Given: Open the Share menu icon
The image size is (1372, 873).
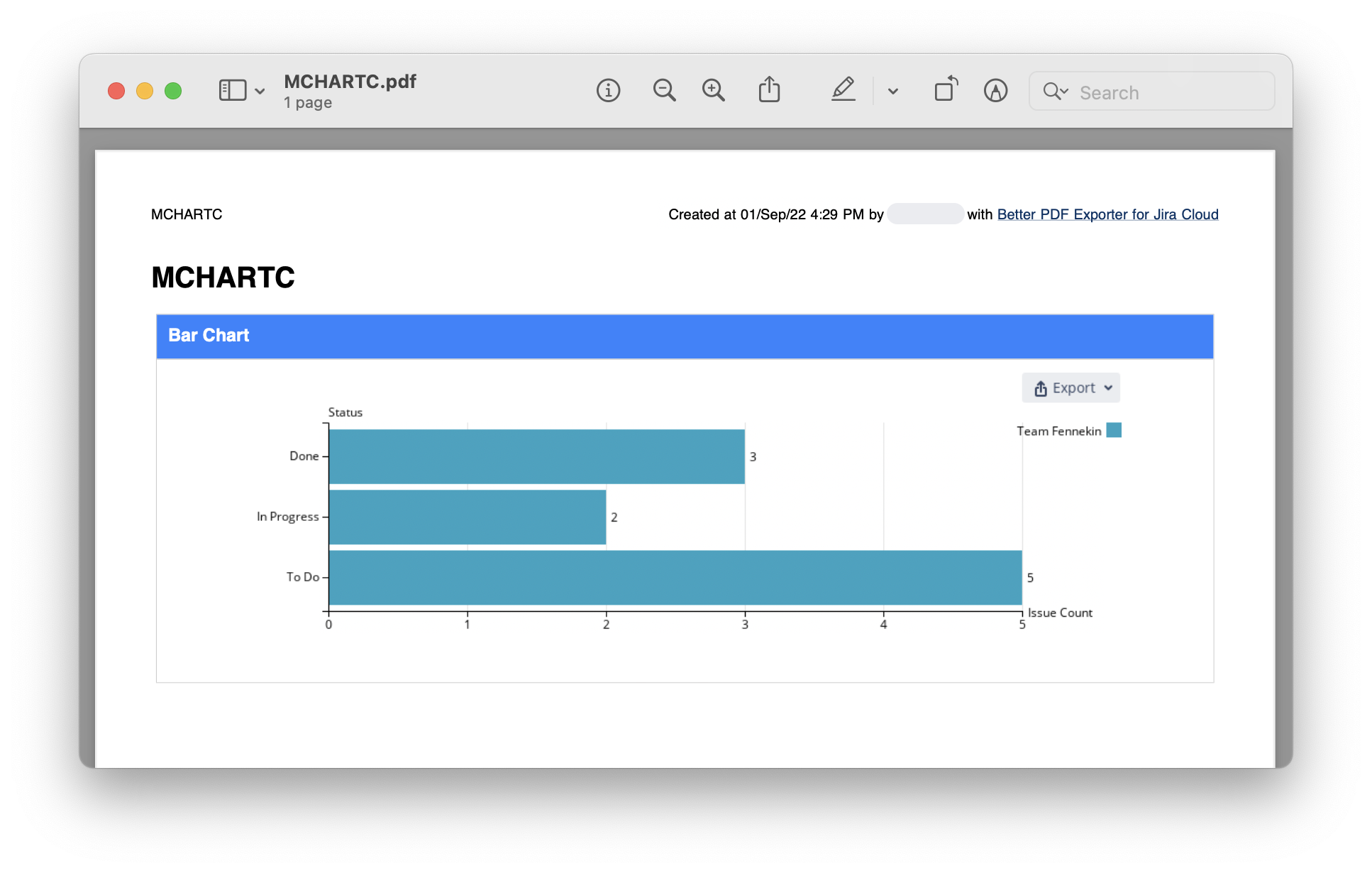Looking at the screenshot, I should click(x=769, y=90).
